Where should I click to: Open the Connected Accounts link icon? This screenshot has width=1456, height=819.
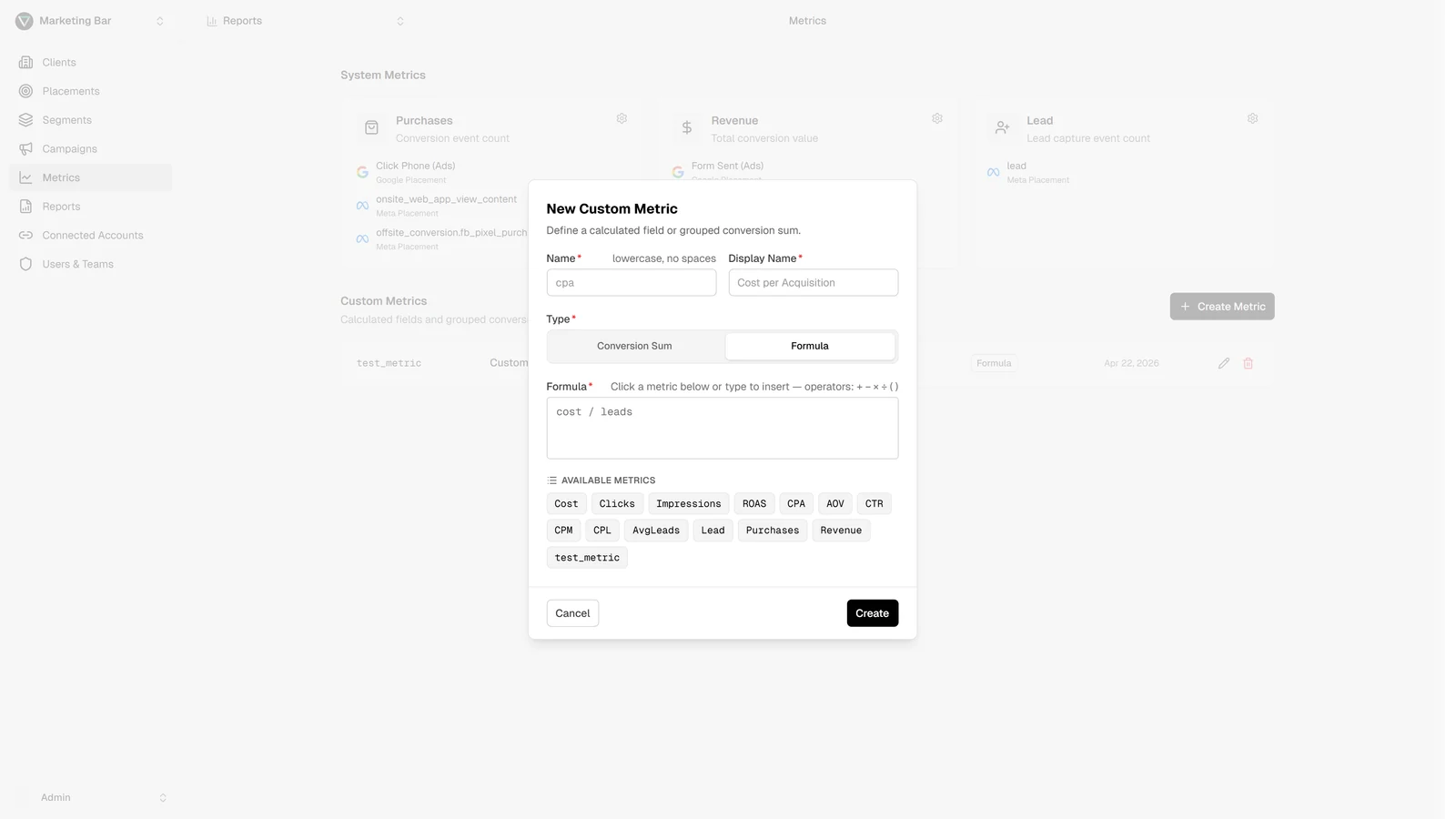click(x=25, y=236)
